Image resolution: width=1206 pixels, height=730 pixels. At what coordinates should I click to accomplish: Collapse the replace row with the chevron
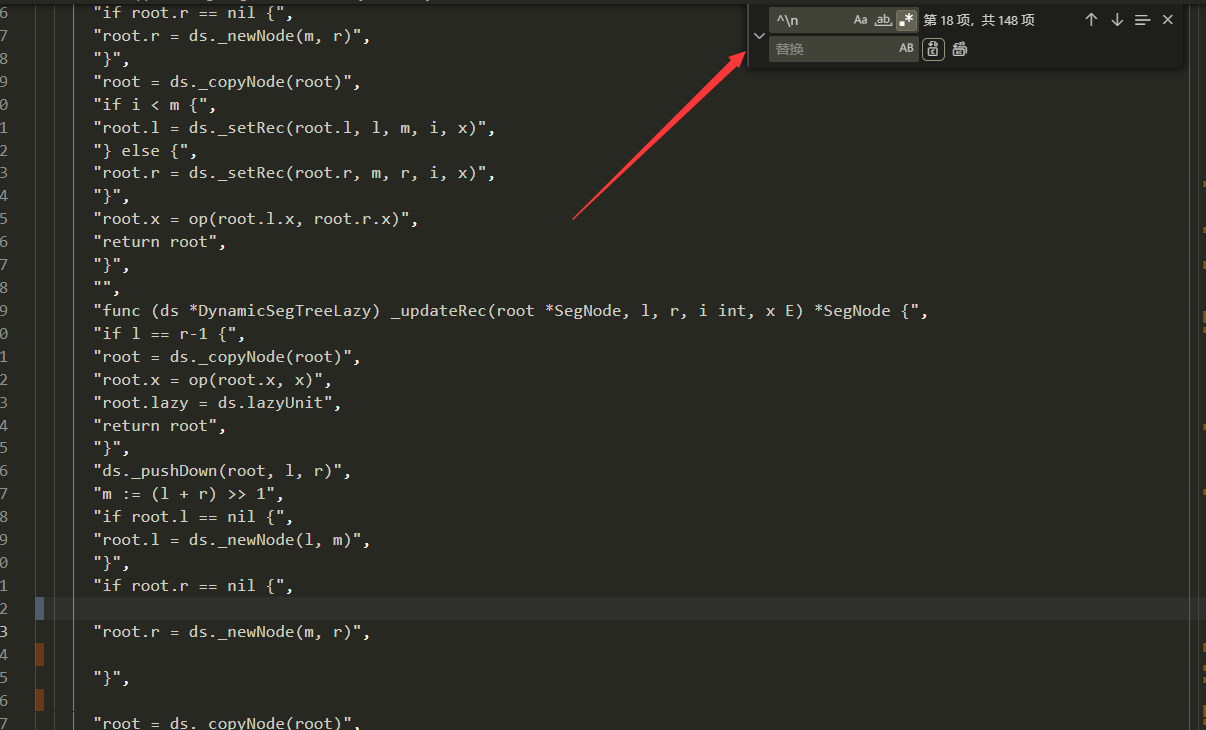coord(759,36)
